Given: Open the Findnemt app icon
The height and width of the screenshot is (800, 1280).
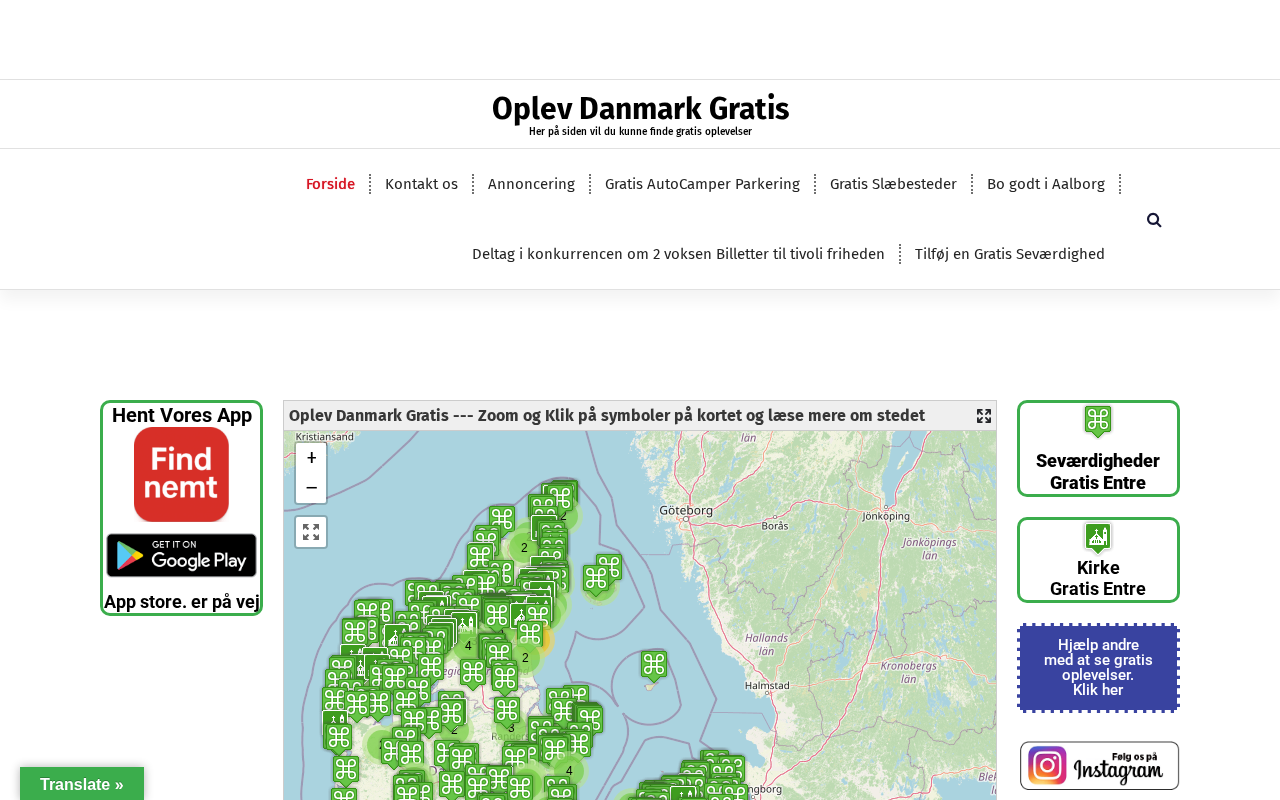Looking at the screenshot, I should point(181,474).
